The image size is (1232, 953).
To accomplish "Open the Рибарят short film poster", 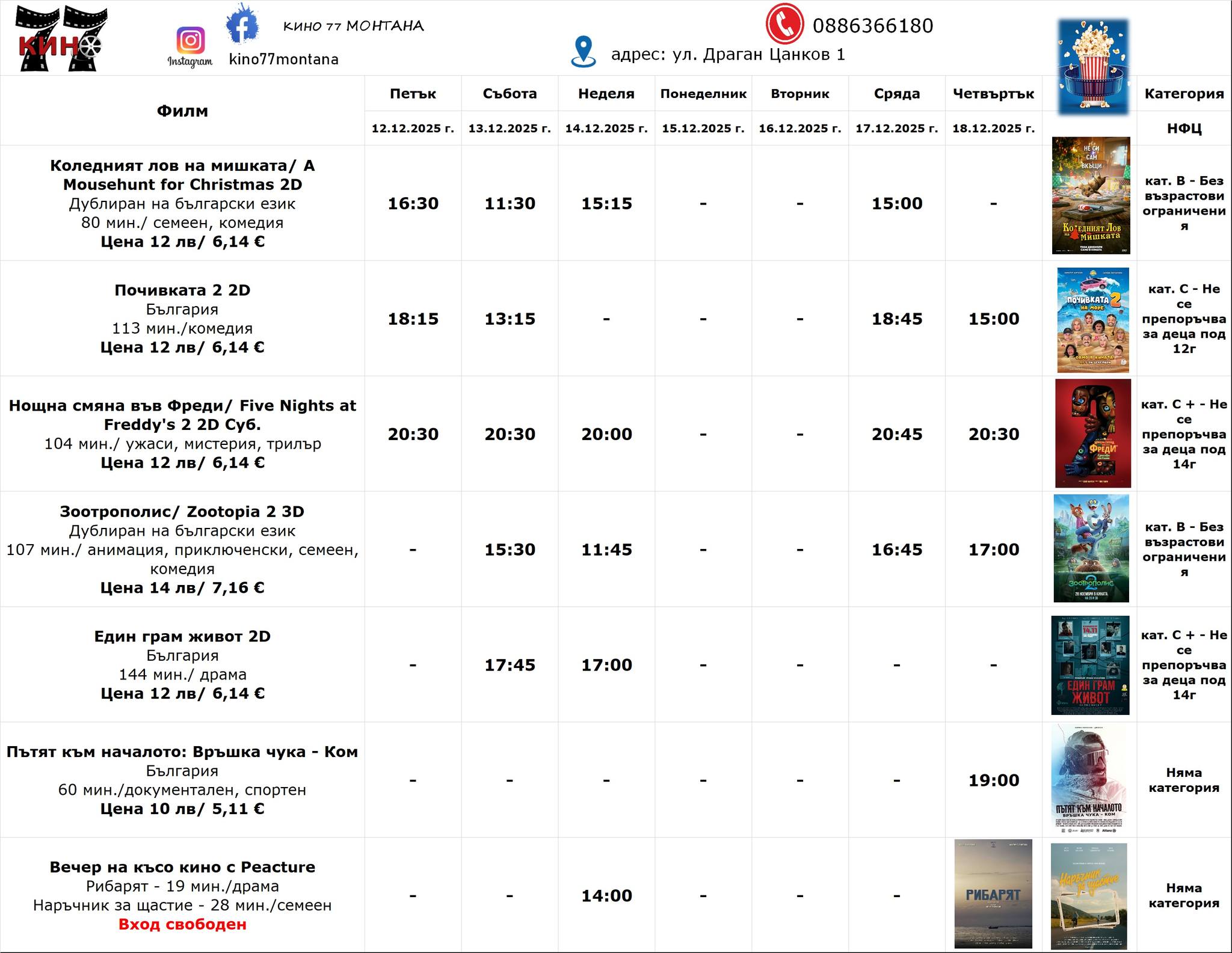I will click(993, 893).
